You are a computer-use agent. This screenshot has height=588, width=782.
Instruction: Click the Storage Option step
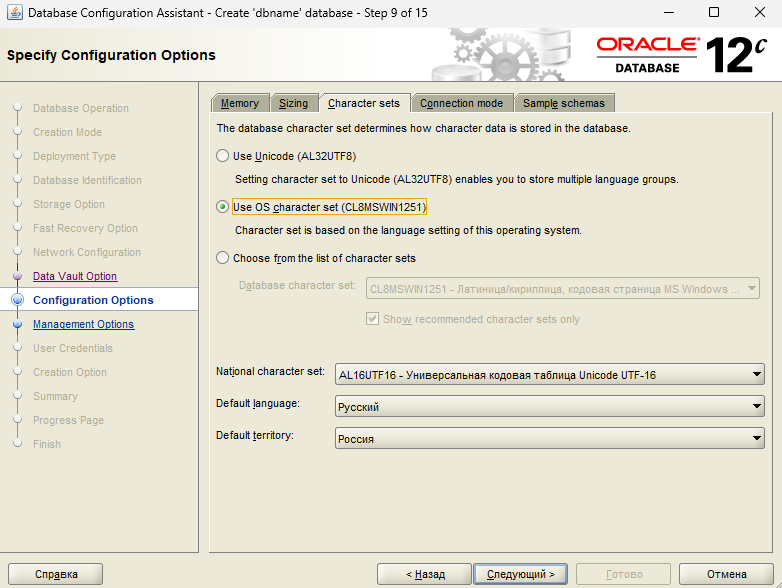tap(69, 204)
